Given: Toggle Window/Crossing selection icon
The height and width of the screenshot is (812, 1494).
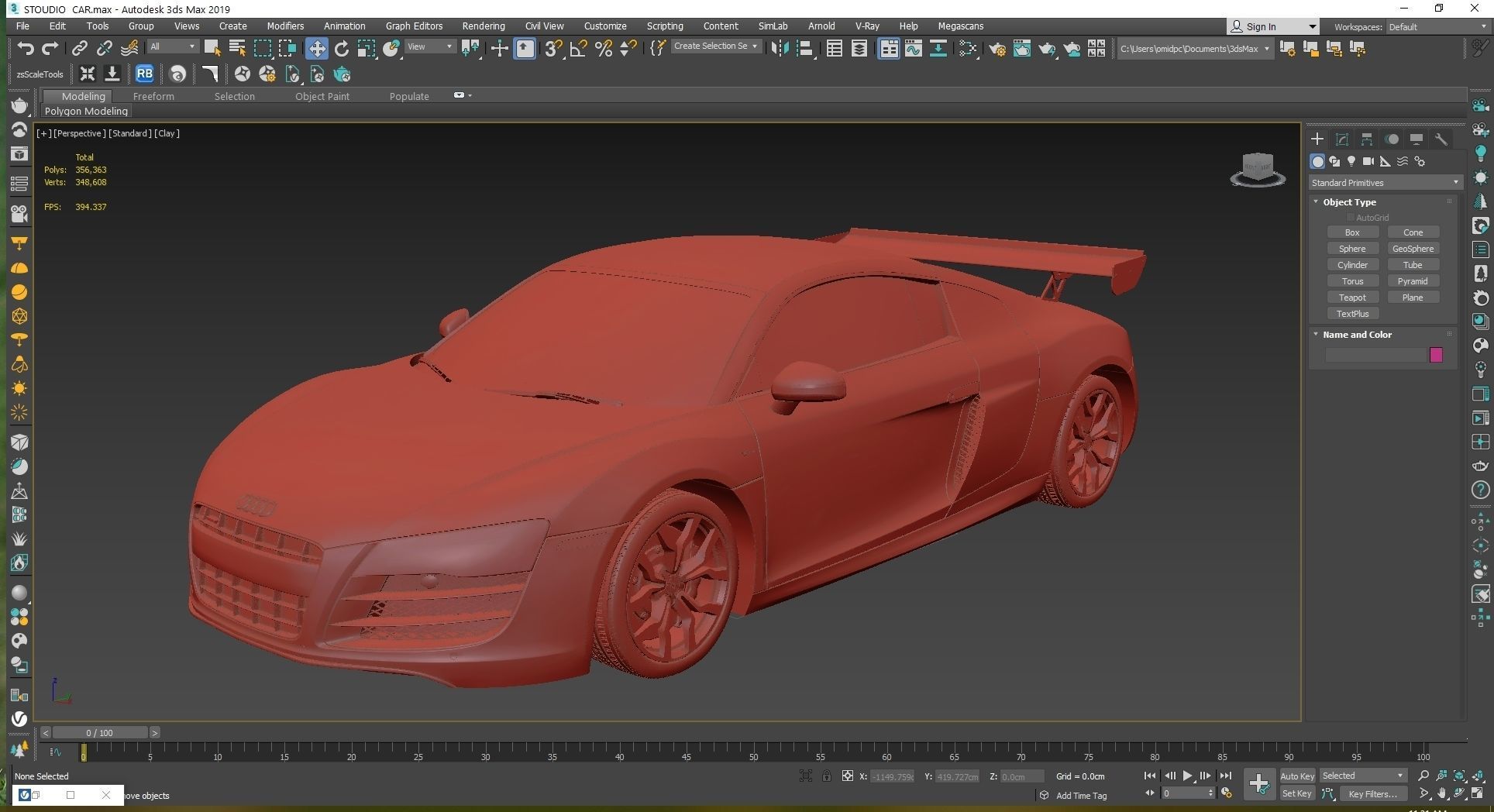Looking at the screenshot, I should tap(287, 48).
